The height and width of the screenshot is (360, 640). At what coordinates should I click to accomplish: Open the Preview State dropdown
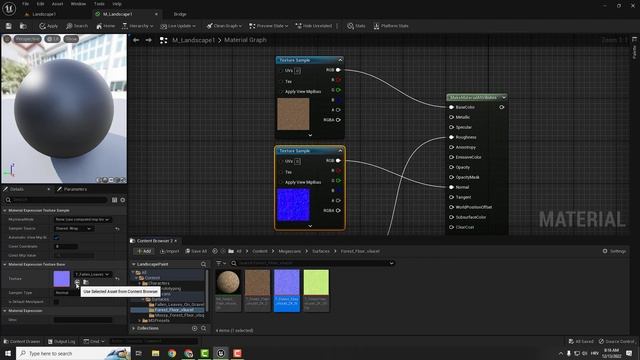[269, 26]
